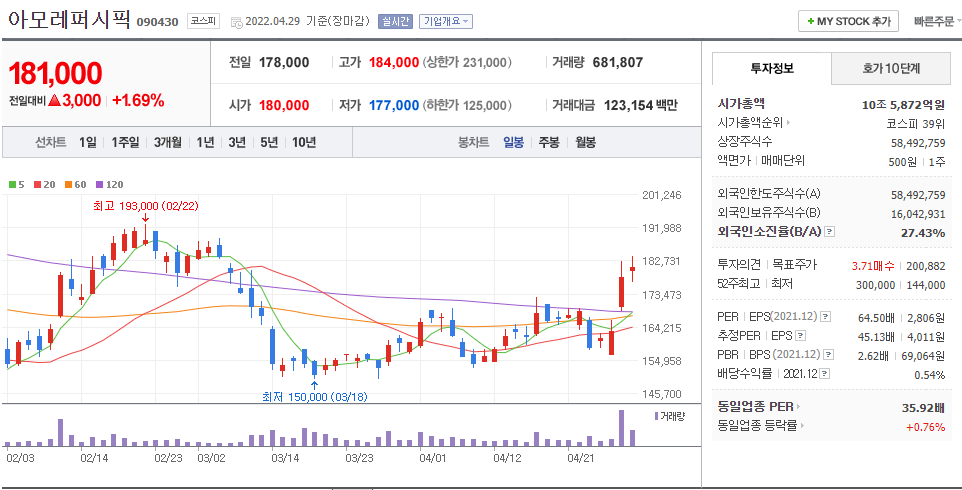The image size is (962, 490).
Task: Select the 5년 line chart period
Action: coord(269,143)
